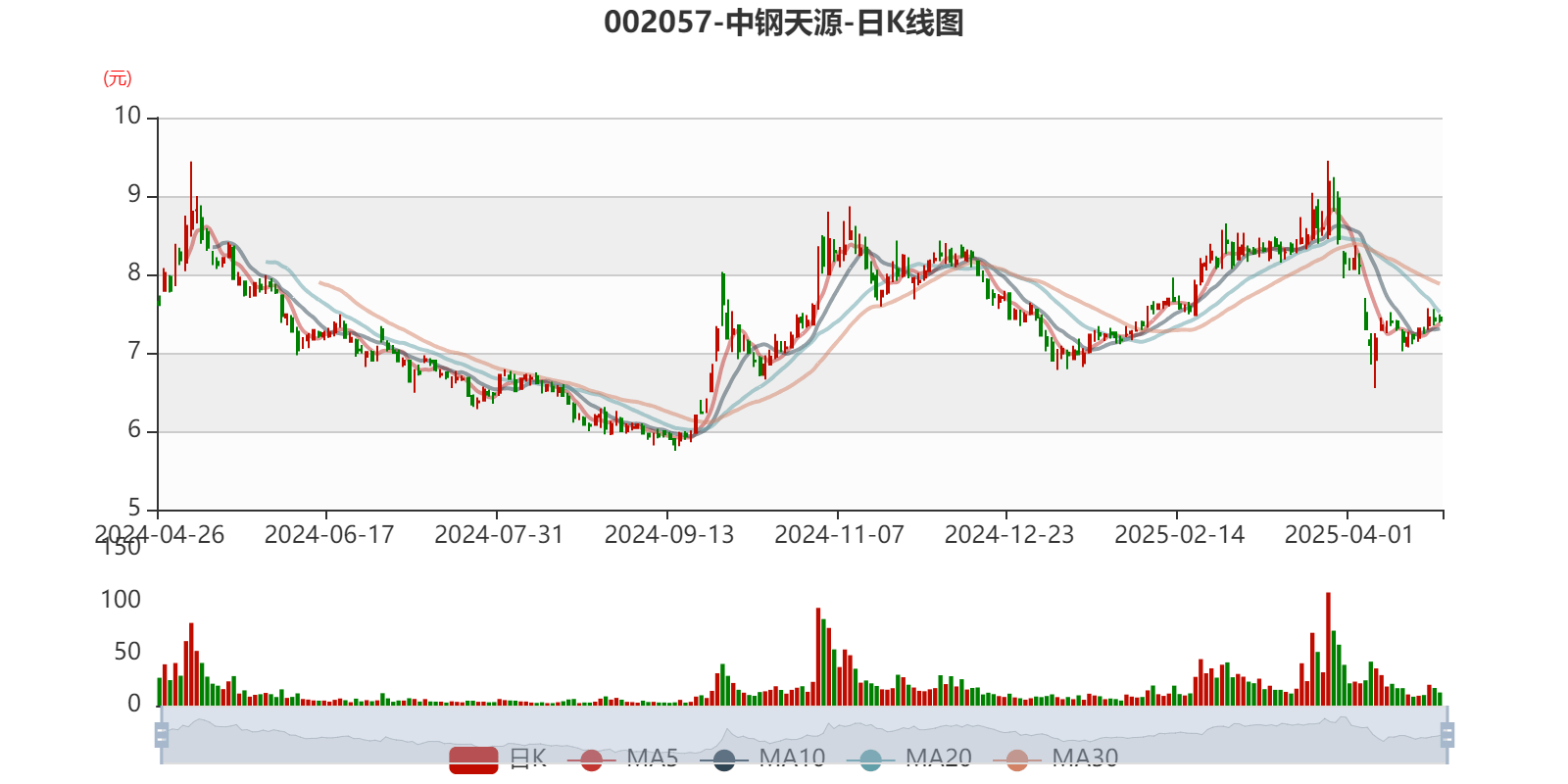Viewport: 1568px width, 784px height.
Task: Click the price axis label 8
Action: click(x=134, y=272)
